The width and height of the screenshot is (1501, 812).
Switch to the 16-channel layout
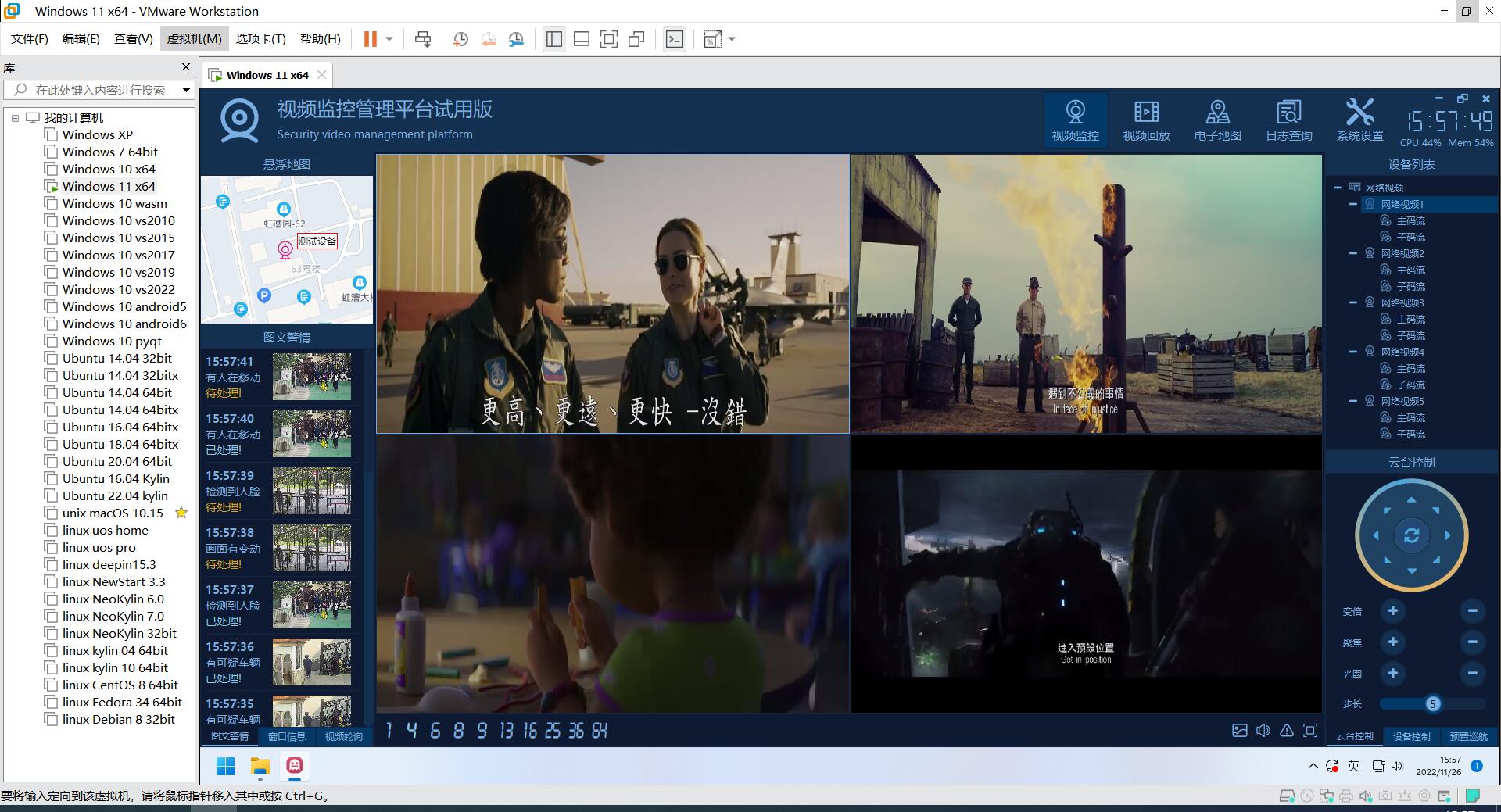[530, 731]
